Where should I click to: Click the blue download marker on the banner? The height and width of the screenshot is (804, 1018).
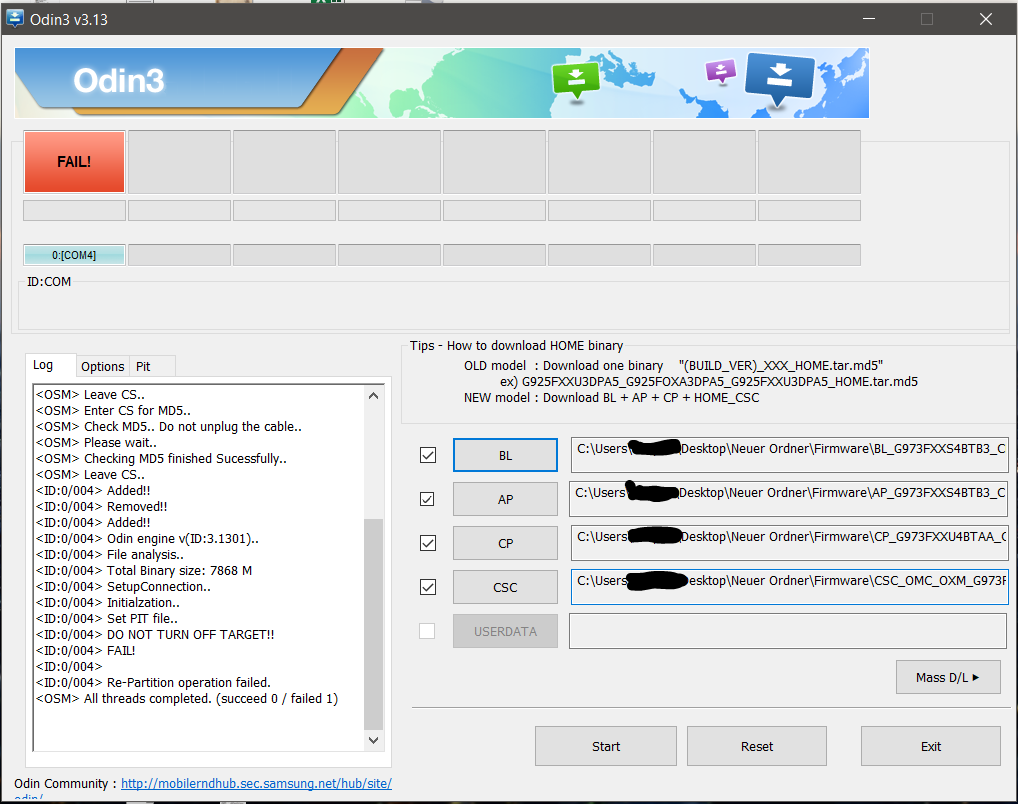pyautogui.click(x=779, y=78)
